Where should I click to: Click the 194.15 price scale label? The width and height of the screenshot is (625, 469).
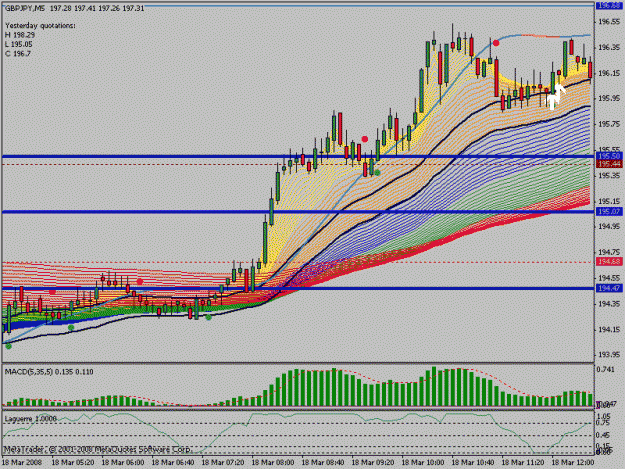click(609, 329)
